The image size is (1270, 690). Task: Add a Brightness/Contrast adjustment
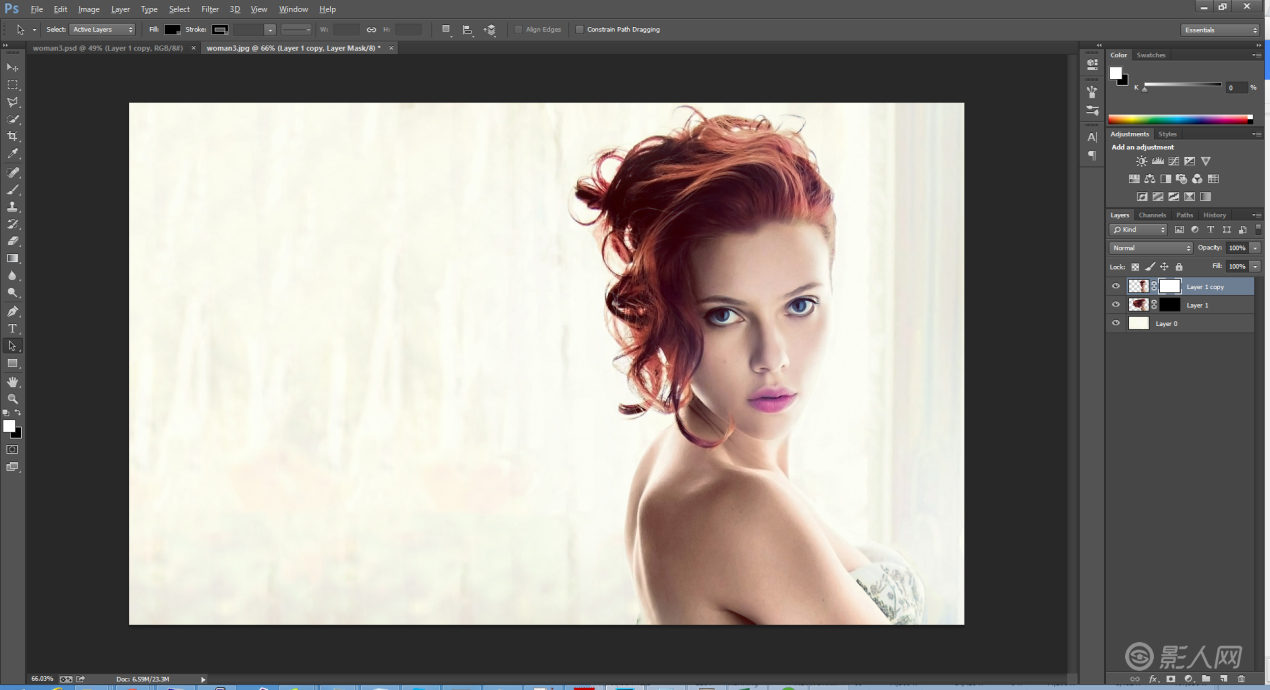pyautogui.click(x=1141, y=161)
